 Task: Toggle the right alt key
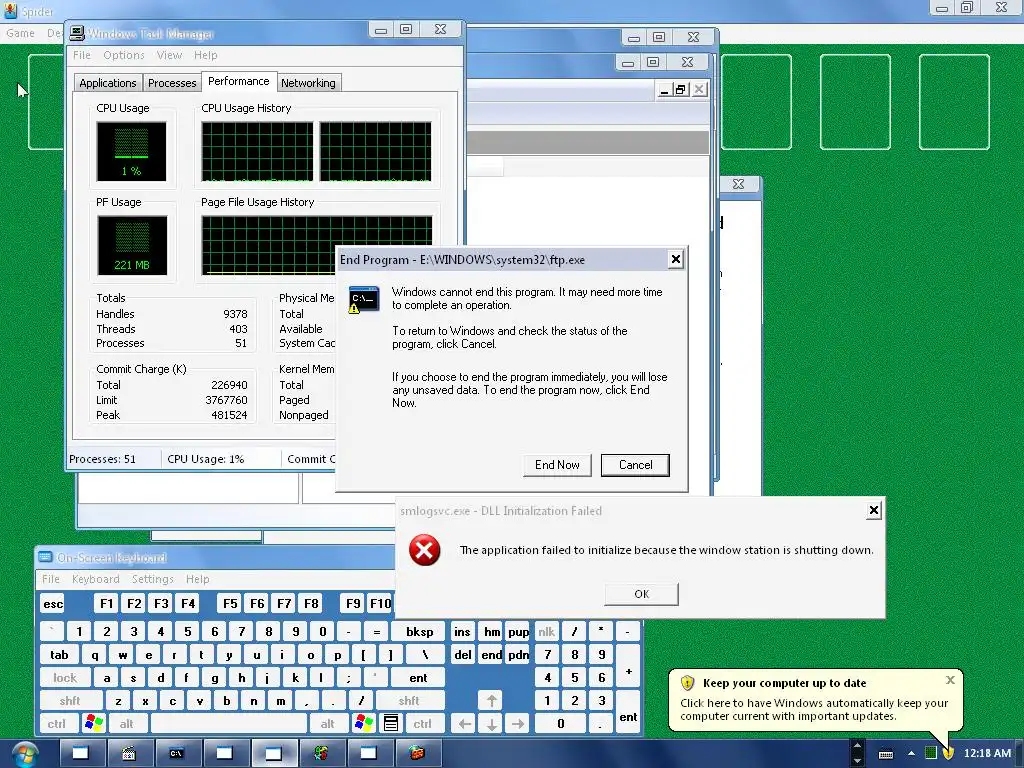tap(328, 724)
